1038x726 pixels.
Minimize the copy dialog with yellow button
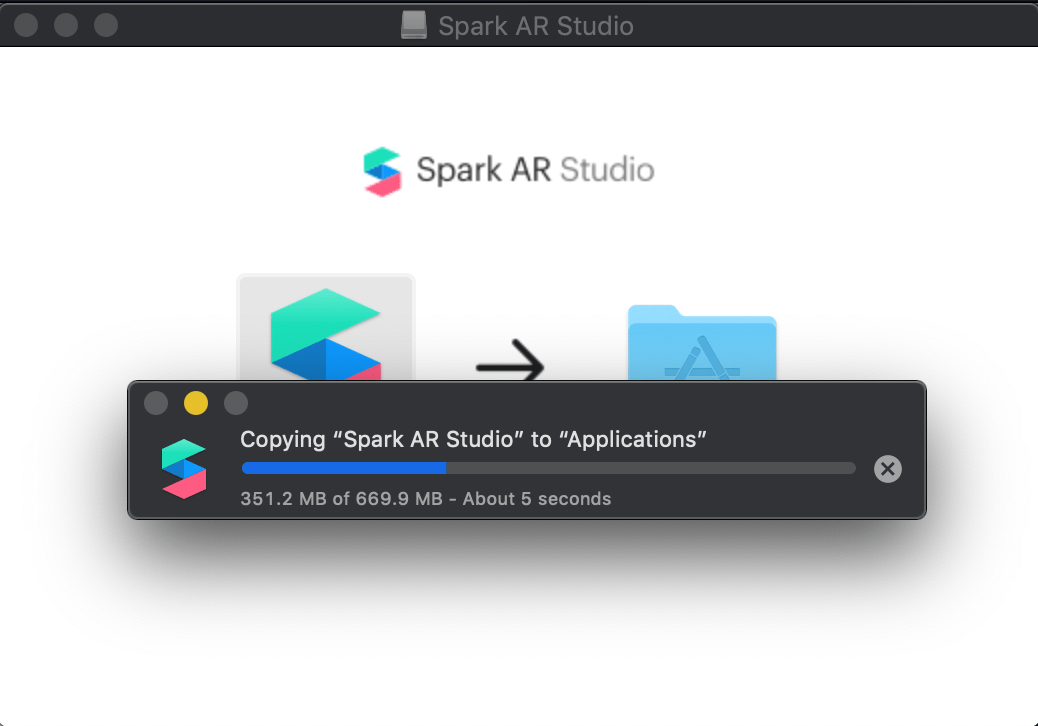[x=196, y=403]
